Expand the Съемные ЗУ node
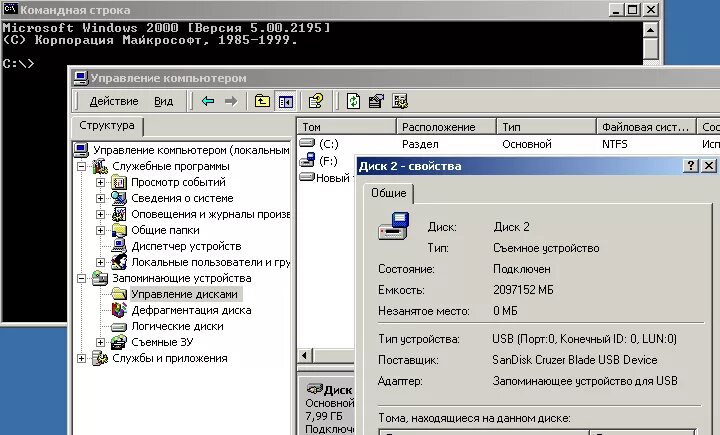 100,342
